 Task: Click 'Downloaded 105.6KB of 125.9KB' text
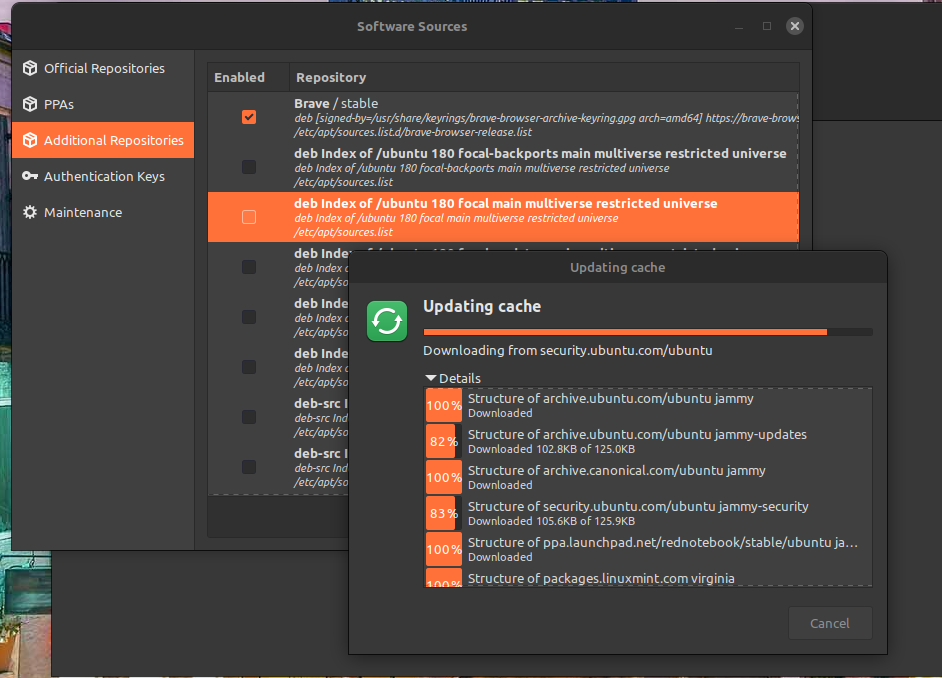[552, 521]
